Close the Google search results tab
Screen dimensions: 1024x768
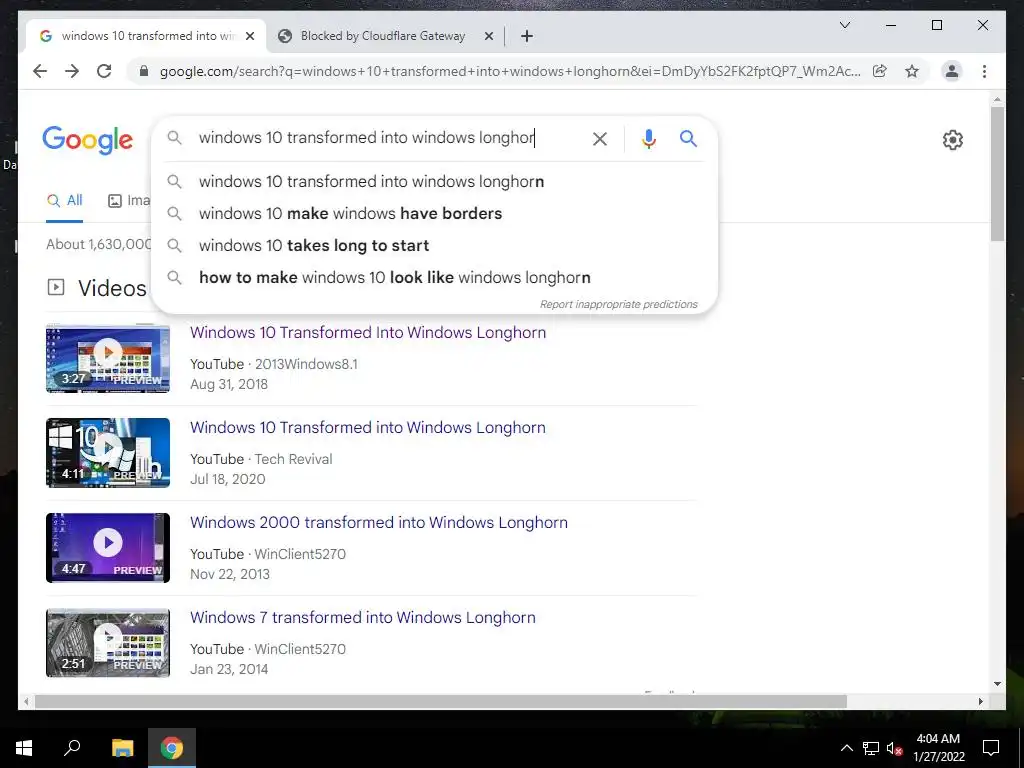[249, 36]
